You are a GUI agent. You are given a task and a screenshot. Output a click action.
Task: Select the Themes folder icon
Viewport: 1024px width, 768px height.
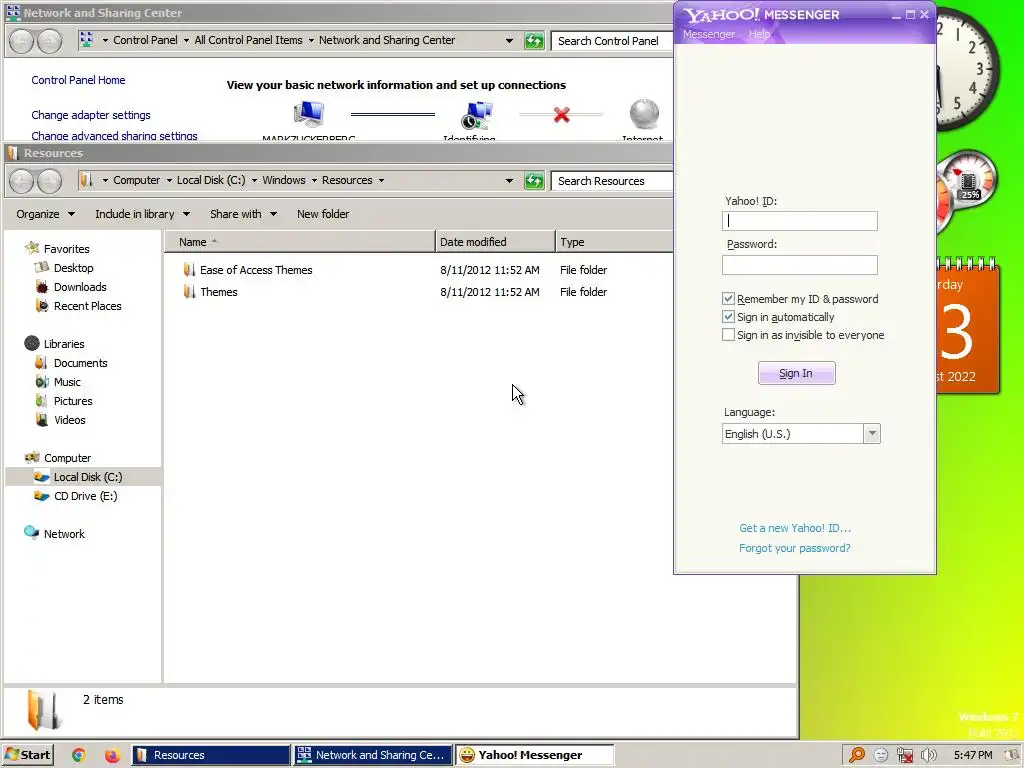[x=189, y=292]
